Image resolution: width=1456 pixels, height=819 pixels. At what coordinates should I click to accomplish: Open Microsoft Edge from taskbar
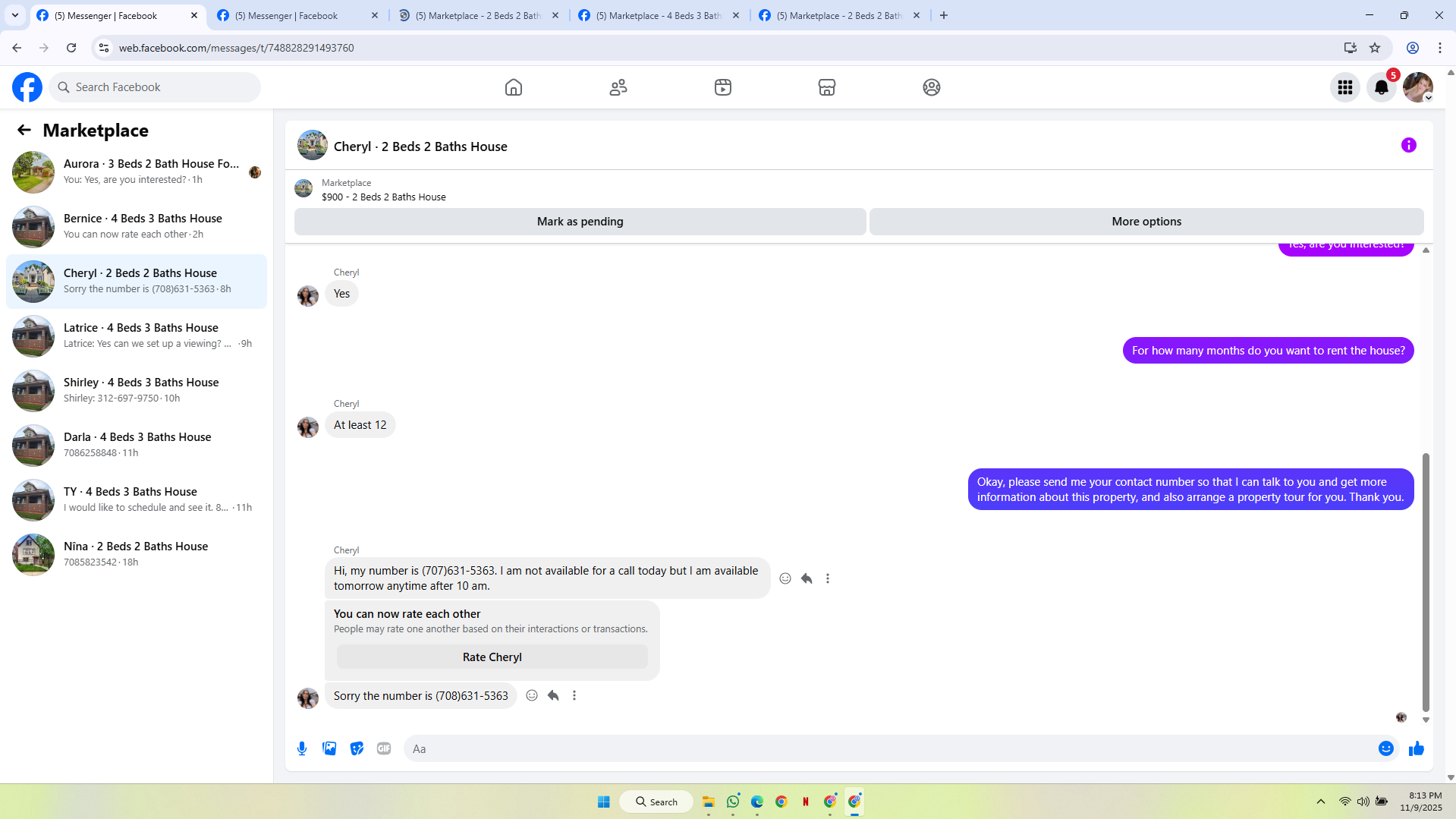click(x=757, y=802)
